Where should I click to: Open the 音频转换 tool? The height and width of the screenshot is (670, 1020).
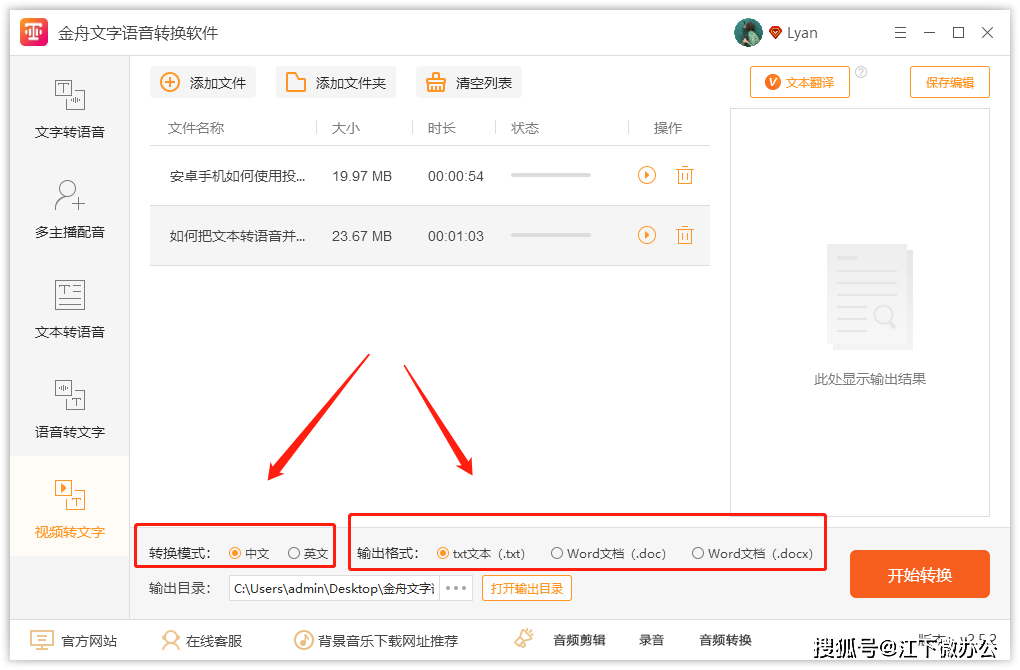[725, 640]
